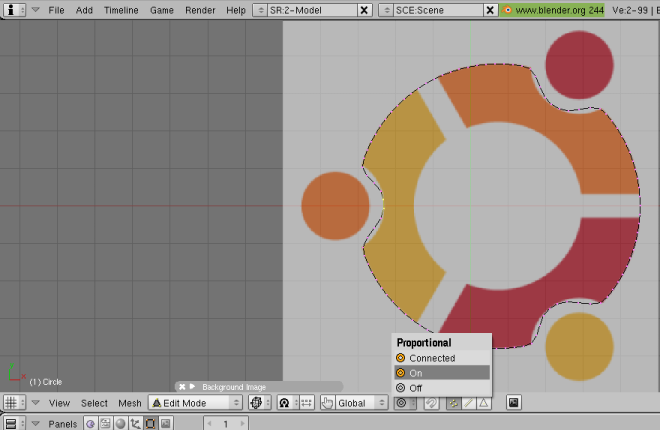Increase current frame with right arrow
The height and width of the screenshot is (430, 660).
click(x=242, y=423)
